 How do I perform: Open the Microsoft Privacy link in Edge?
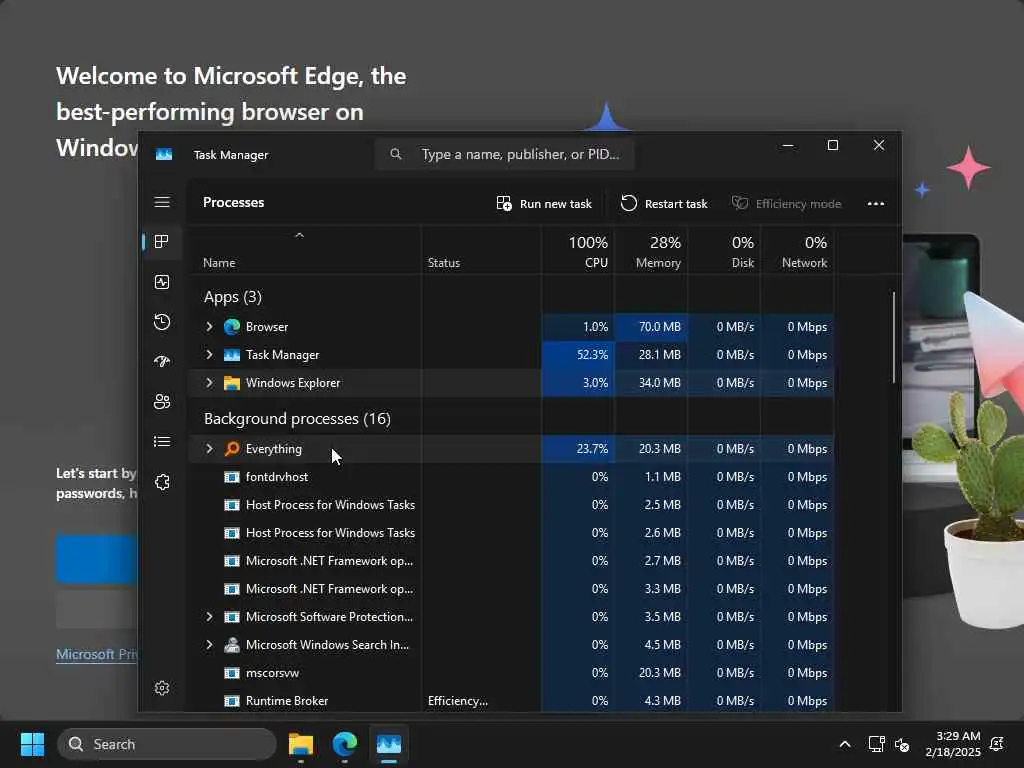click(97, 654)
